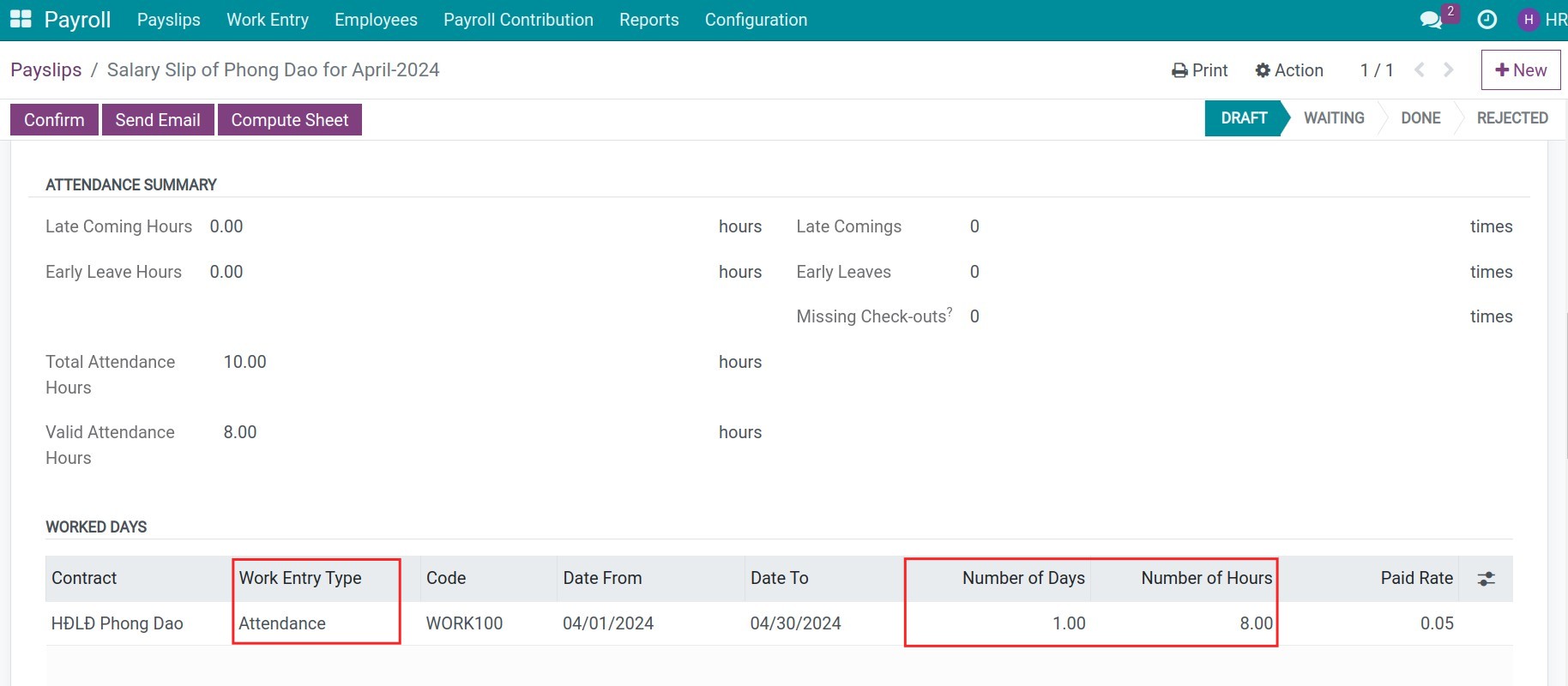Open the activities clock icon
Viewport: 1568px width, 686px height.
[1487, 20]
